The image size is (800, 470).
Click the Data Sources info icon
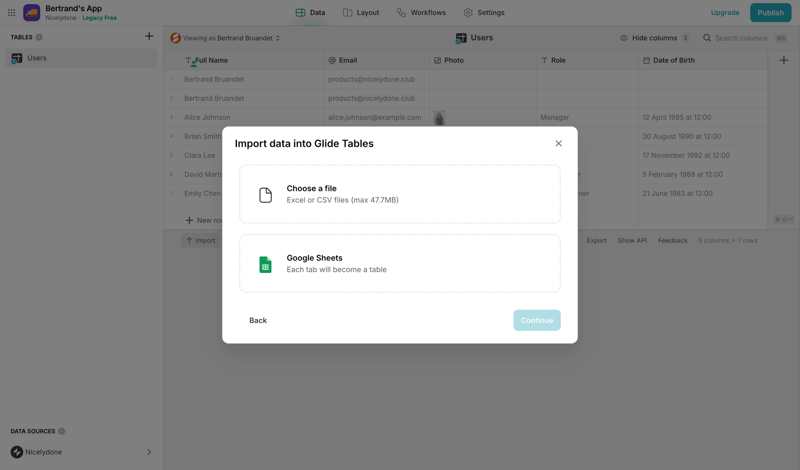click(61, 431)
